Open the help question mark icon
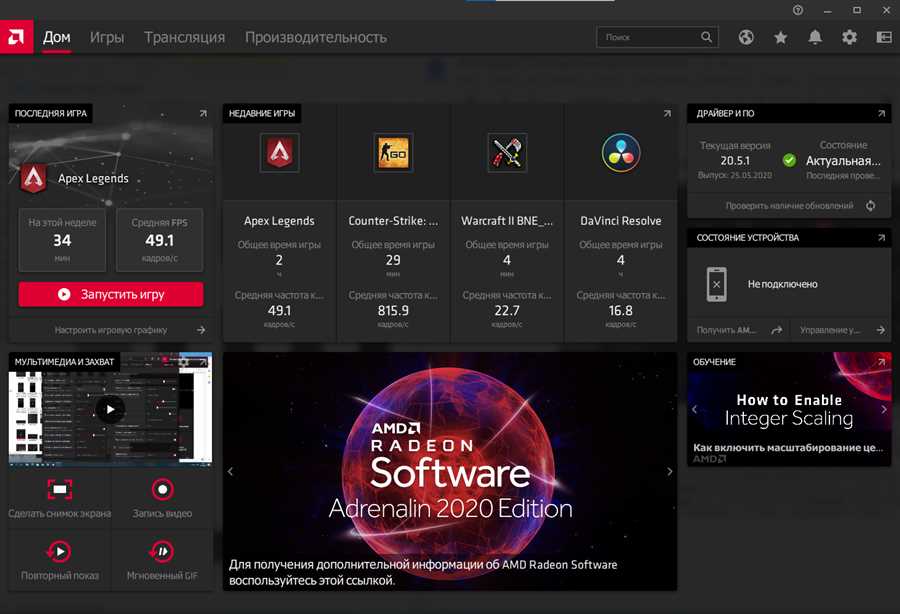 [x=798, y=10]
